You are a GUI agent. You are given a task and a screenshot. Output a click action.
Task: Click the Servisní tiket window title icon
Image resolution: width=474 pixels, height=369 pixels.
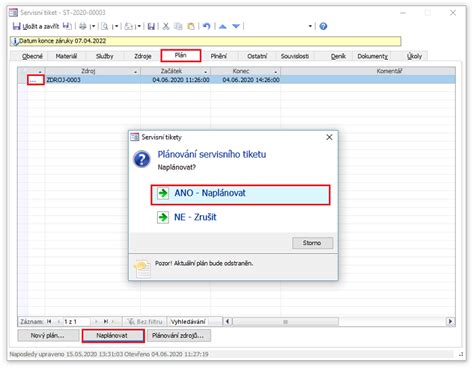[x=13, y=13]
